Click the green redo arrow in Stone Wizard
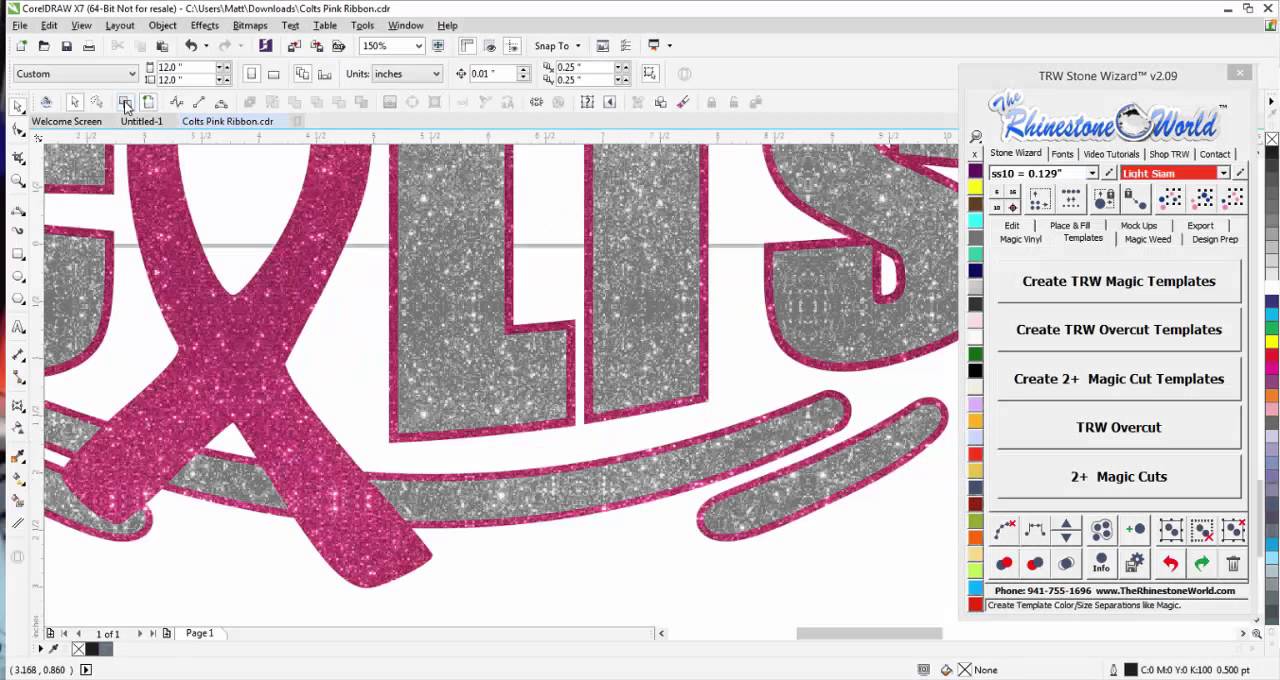The height and width of the screenshot is (680, 1280). 1202,564
